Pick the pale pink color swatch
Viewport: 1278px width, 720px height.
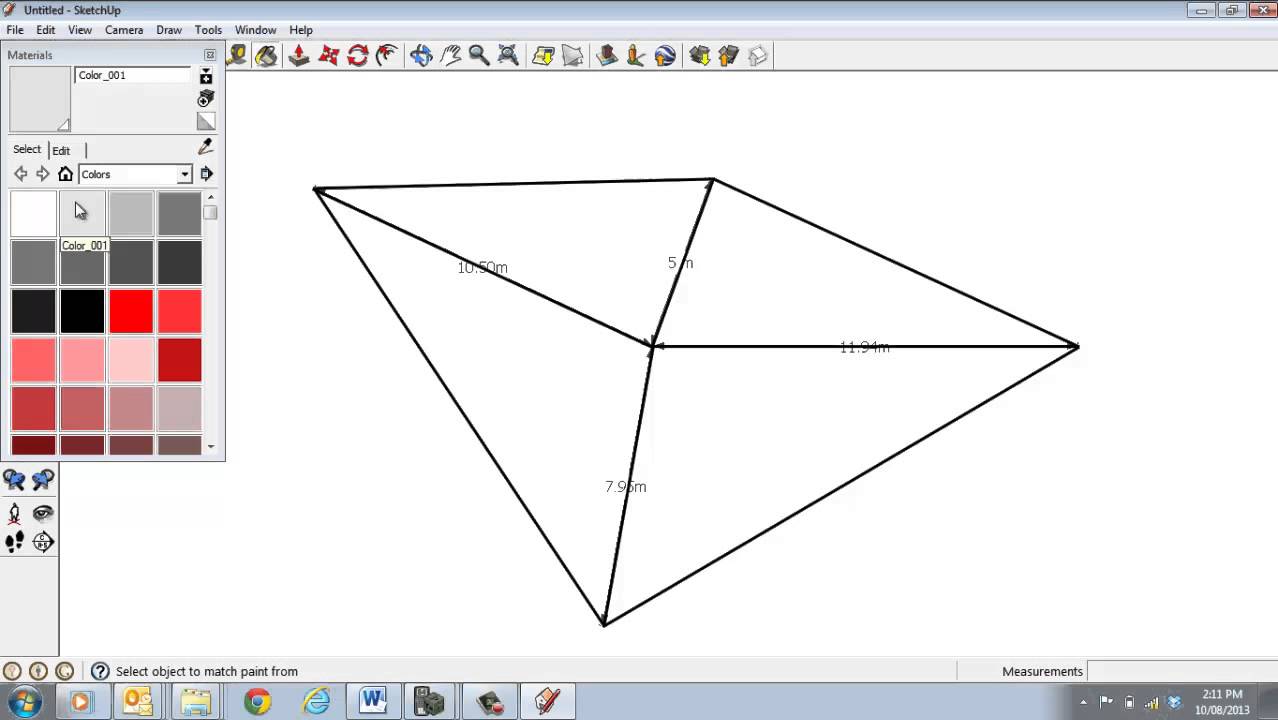pos(131,360)
